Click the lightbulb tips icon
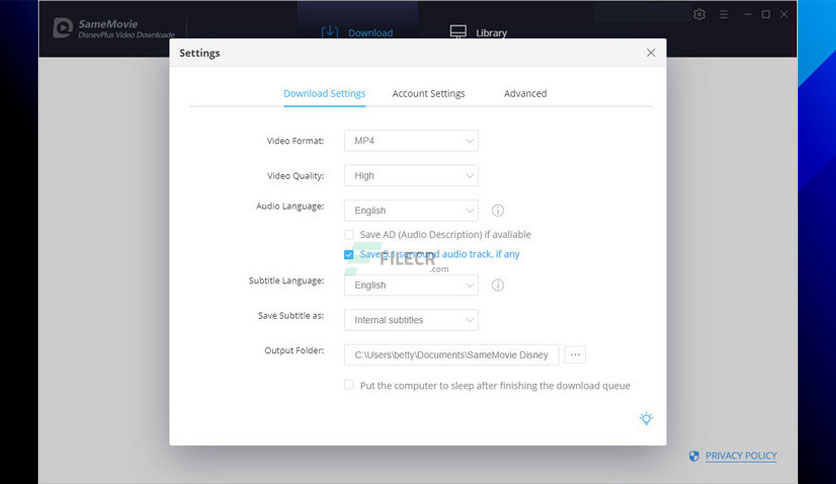Viewport: 836px width, 484px height. coord(646,419)
